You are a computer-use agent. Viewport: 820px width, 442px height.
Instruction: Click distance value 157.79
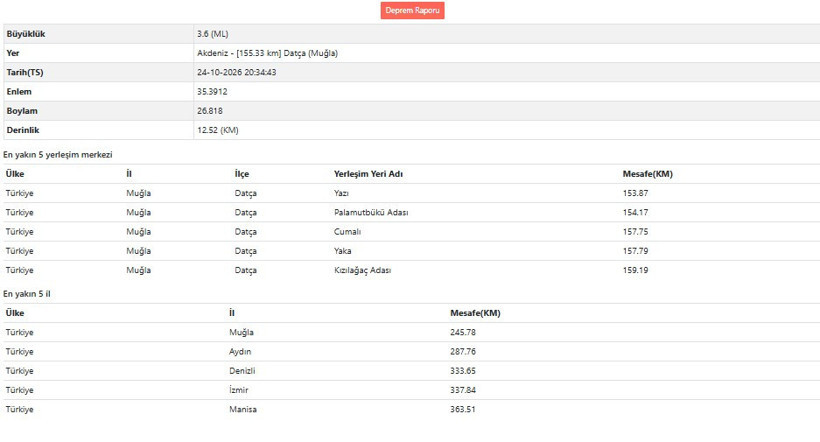[x=635, y=251]
